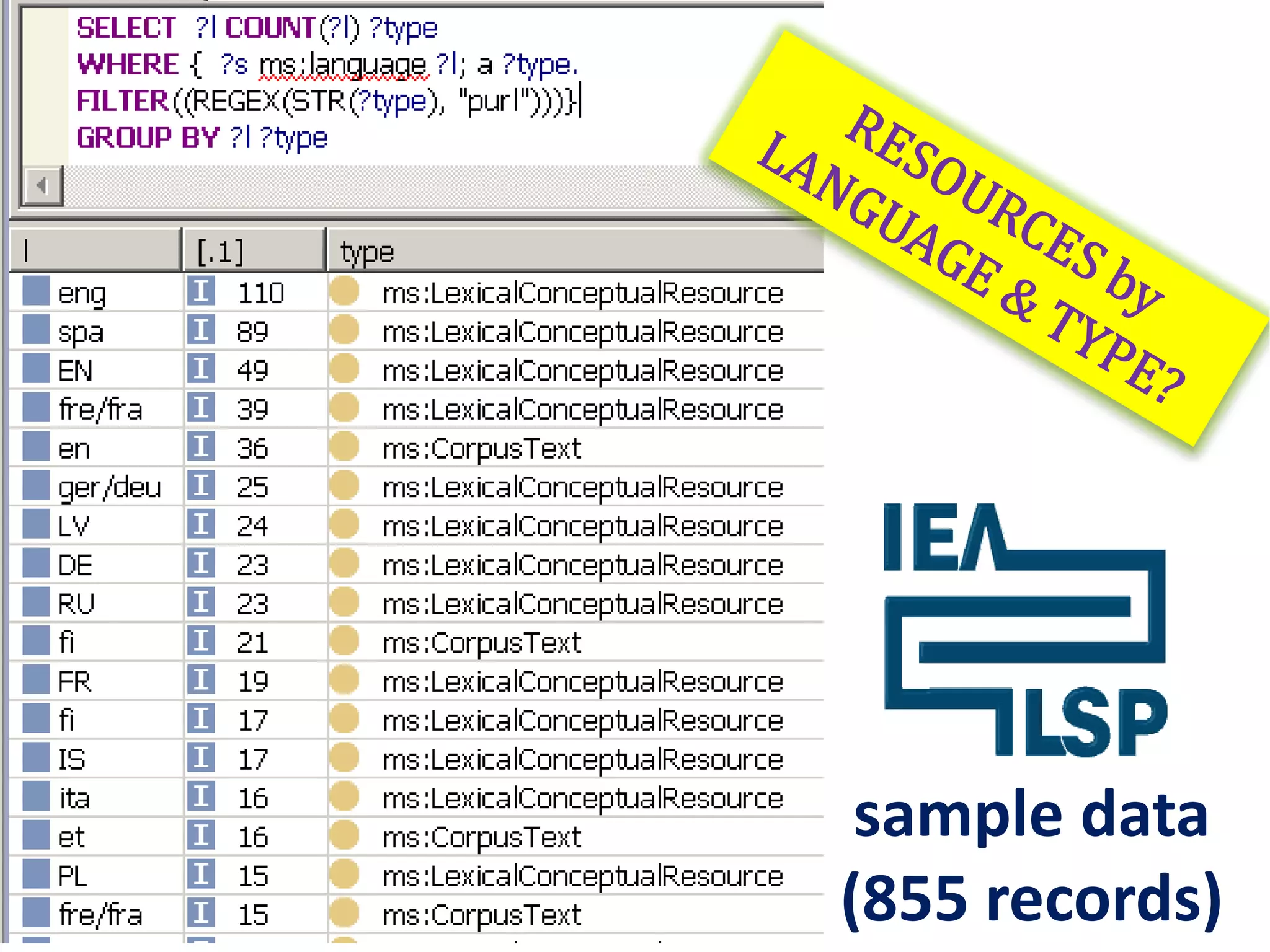Click the orange resource circle in 'FR' row
1270x952 pixels.
[344, 680]
